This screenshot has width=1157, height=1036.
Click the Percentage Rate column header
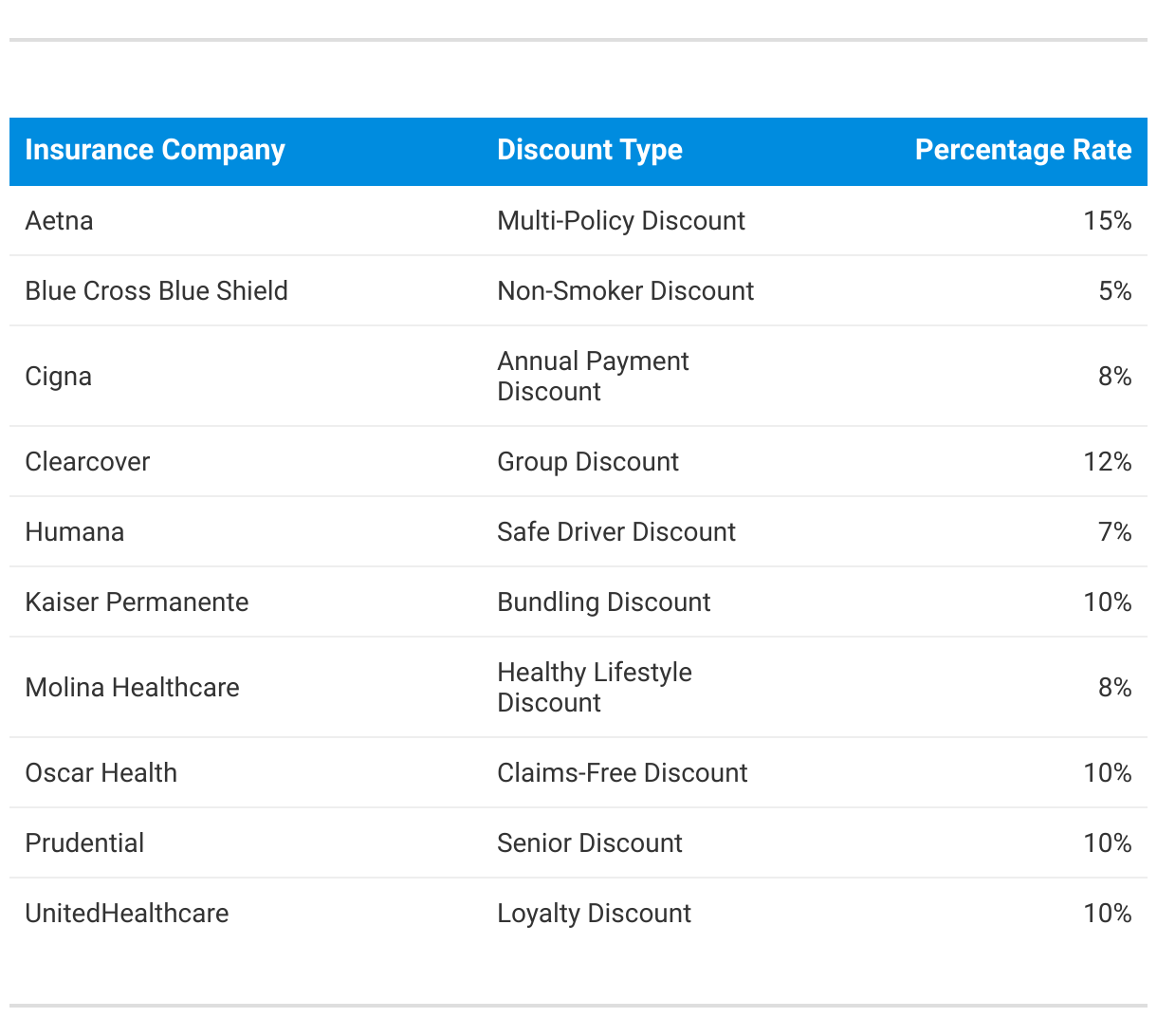[x=1023, y=150]
